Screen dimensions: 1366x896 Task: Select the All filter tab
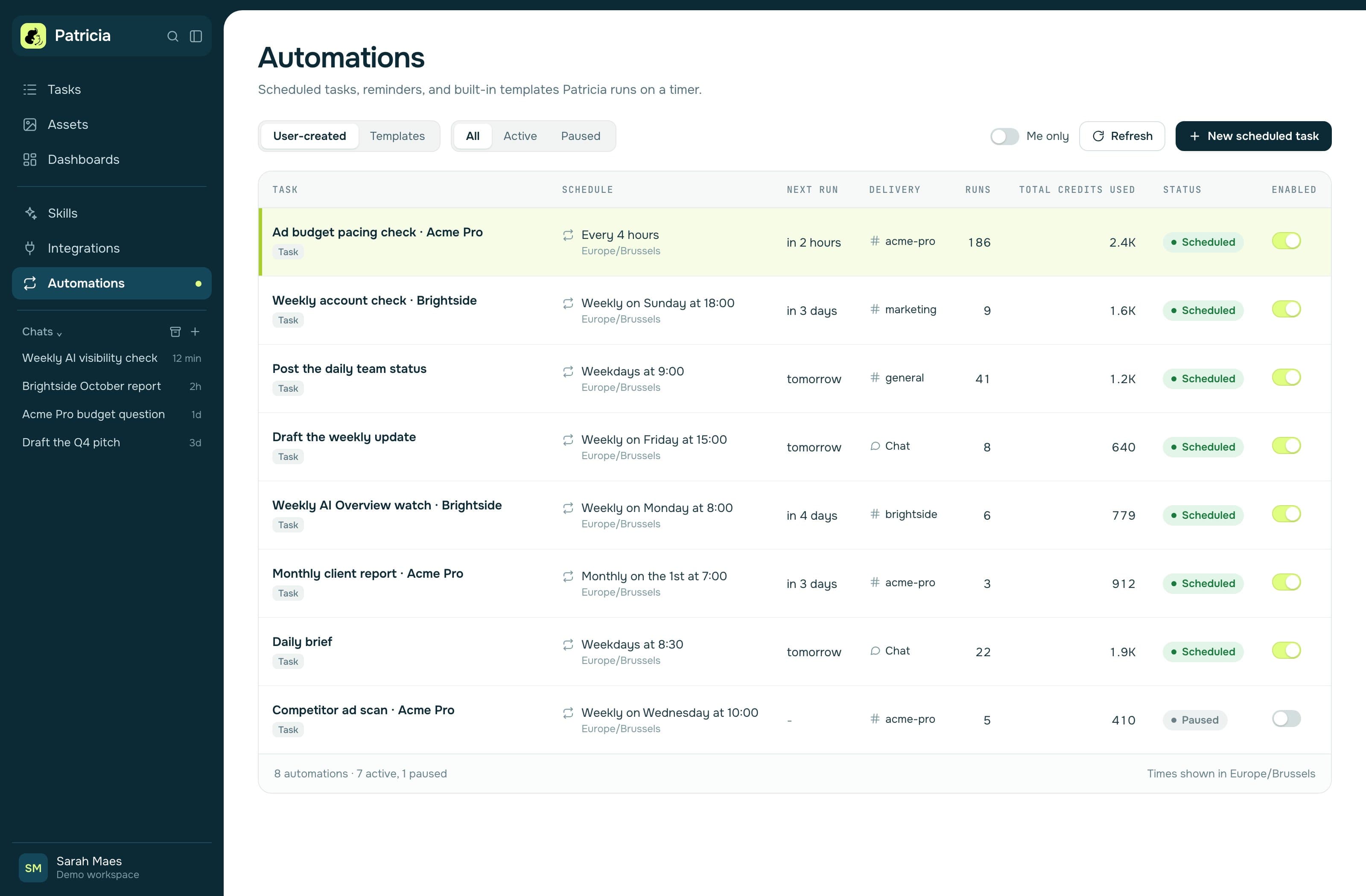pos(473,136)
